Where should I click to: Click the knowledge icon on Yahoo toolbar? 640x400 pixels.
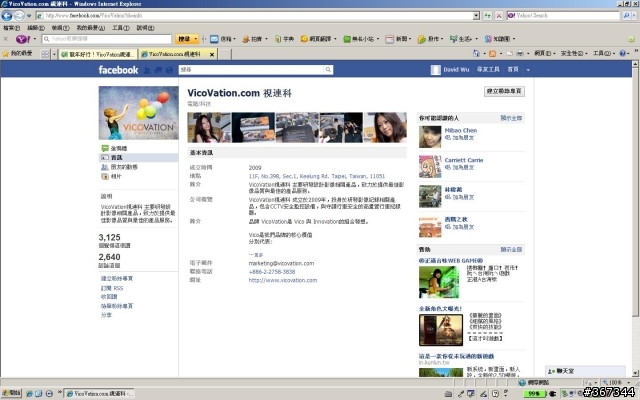click(x=488, y=39)
